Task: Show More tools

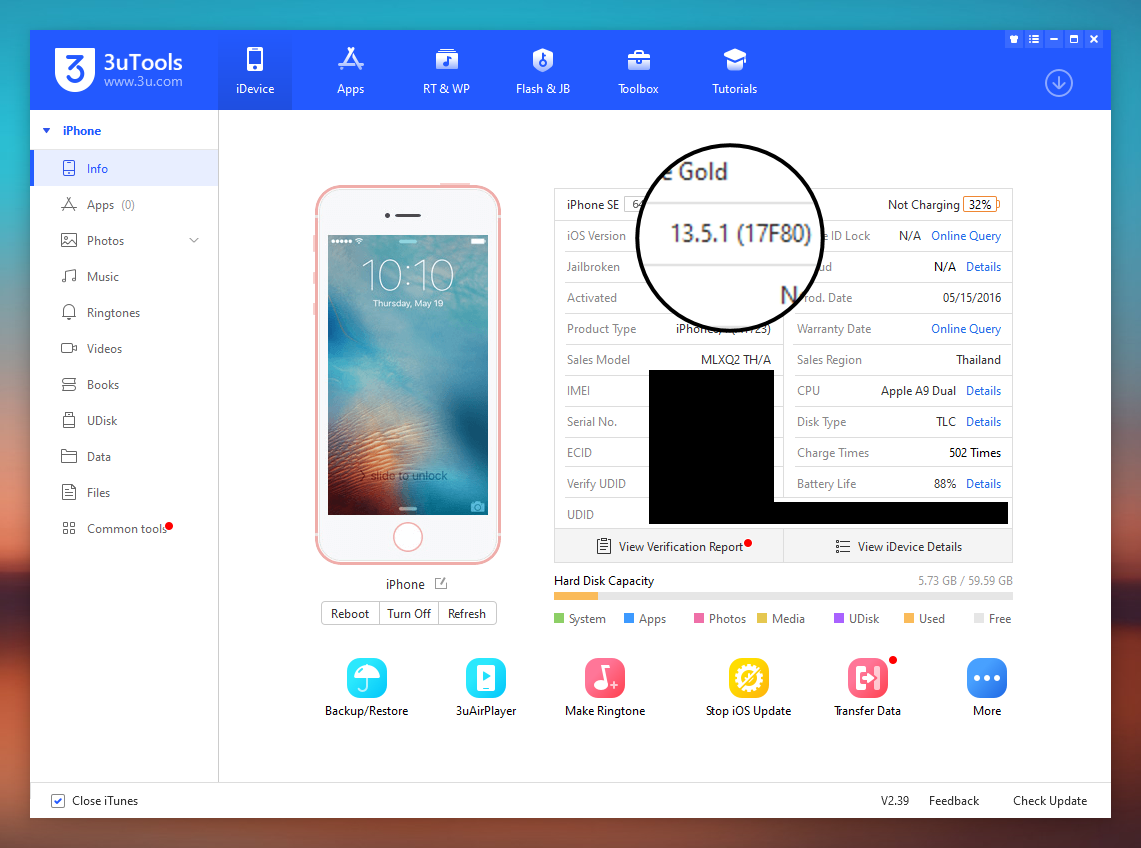Action: [986, 678]
